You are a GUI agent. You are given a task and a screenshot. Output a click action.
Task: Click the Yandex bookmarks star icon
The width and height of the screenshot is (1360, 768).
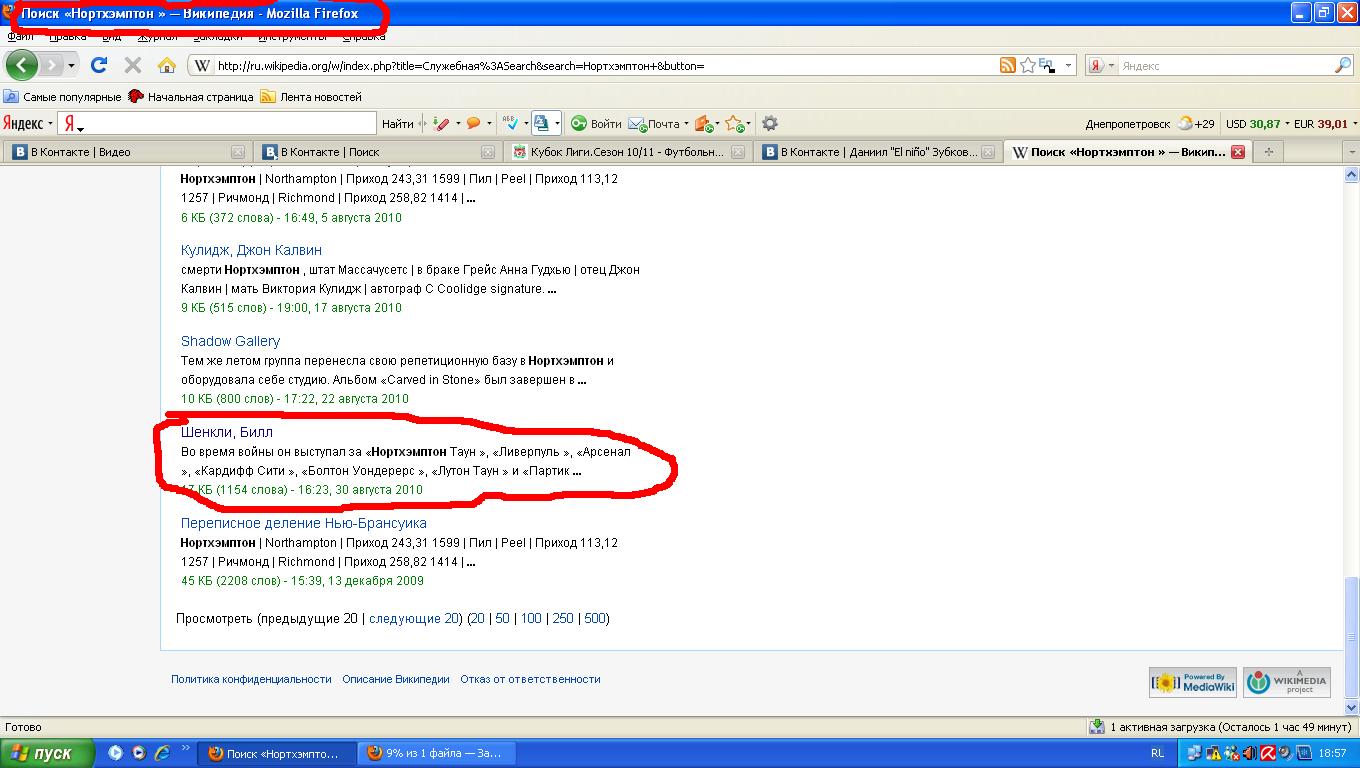735,124
